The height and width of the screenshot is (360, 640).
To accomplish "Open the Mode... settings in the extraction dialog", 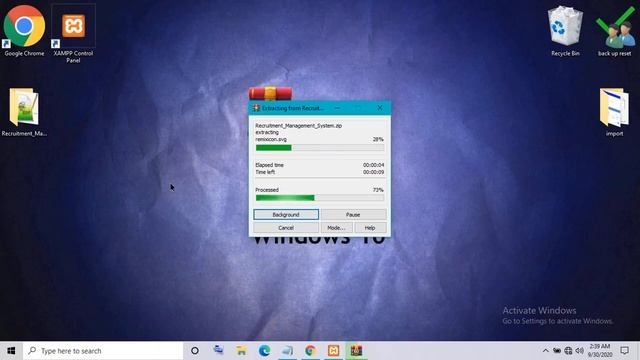I will coord(336,228).
